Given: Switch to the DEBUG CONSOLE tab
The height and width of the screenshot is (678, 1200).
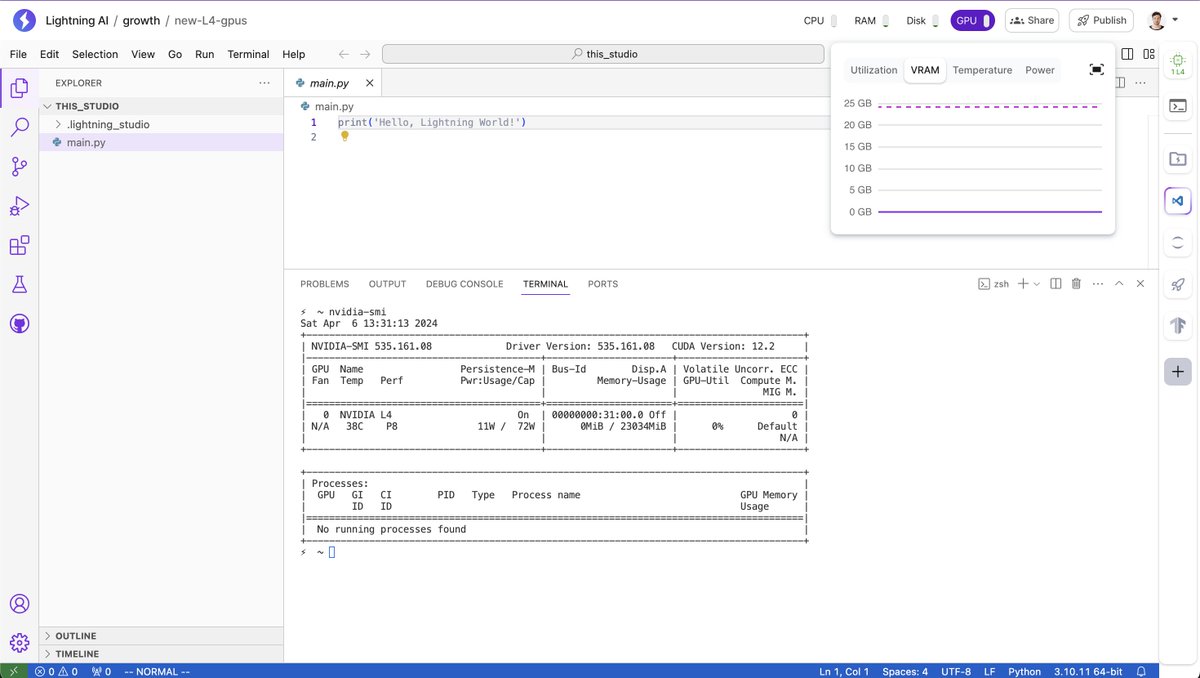Looking at the screenshot, I should point(464,284).
